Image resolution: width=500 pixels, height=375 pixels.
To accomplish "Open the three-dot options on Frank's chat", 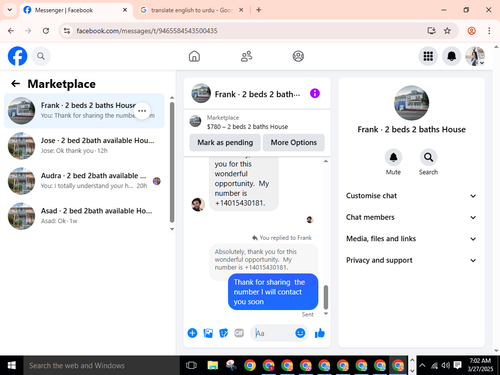I will tap(142, 111).
